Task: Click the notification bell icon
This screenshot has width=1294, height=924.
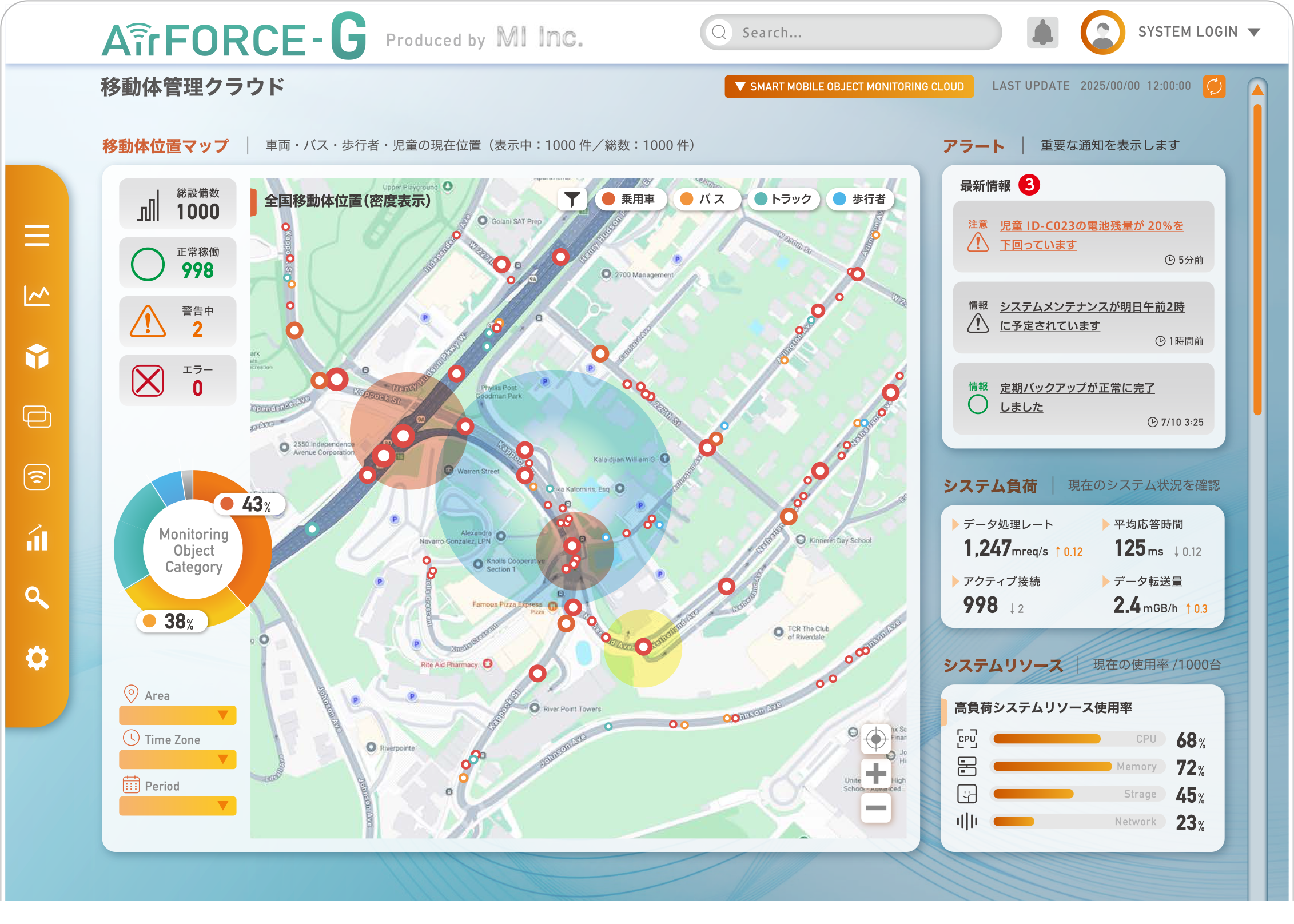Action: [x=1042, y=33]
